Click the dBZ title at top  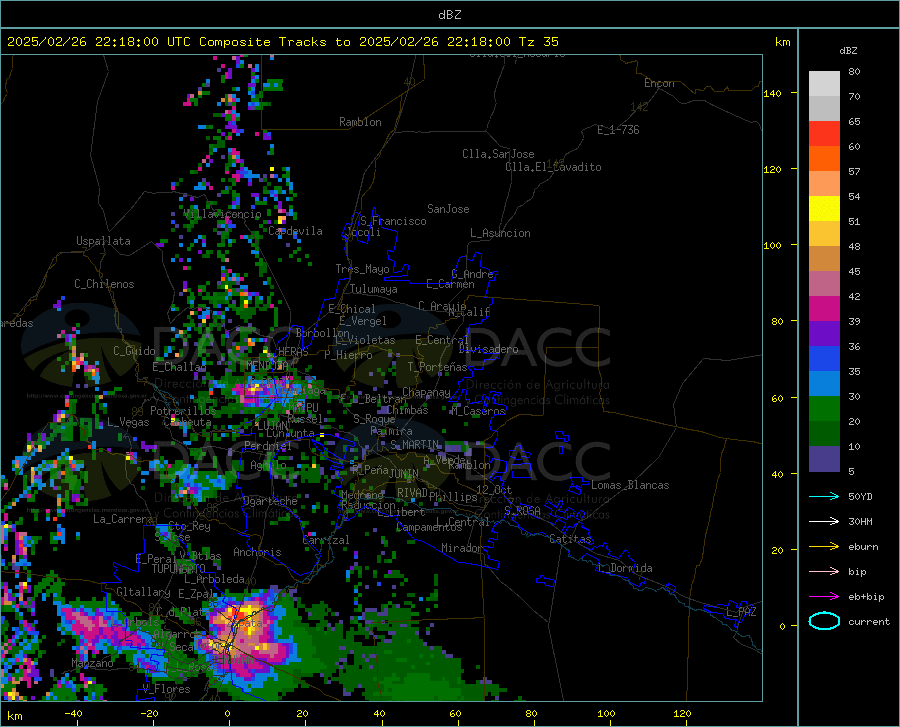tap(449, 15)
